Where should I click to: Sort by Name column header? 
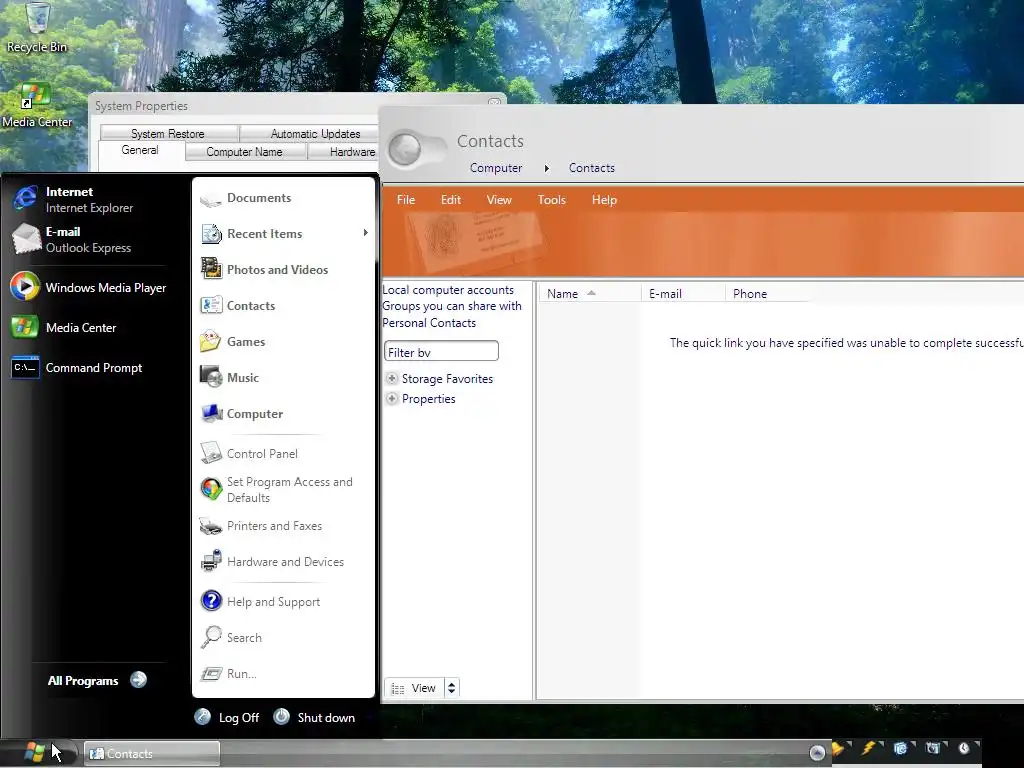click(590, 294)
